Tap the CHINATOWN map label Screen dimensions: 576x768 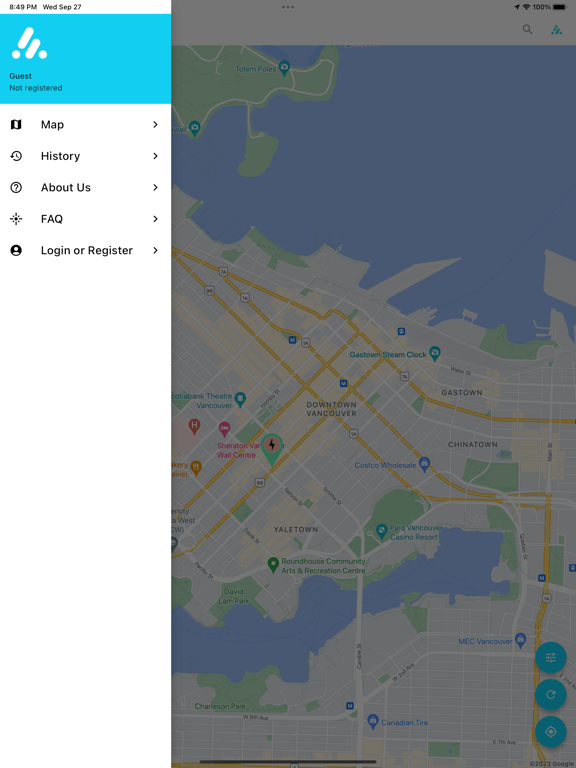473,445
